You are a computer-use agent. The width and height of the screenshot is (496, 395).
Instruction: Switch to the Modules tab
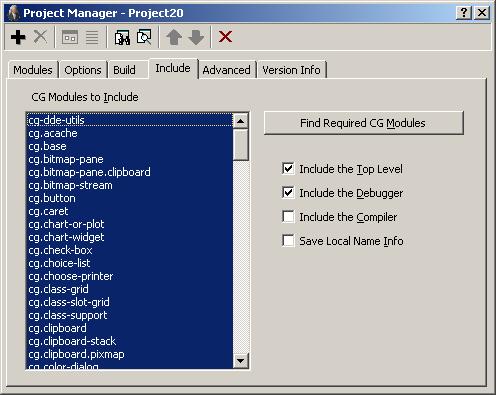coord(33,70)
